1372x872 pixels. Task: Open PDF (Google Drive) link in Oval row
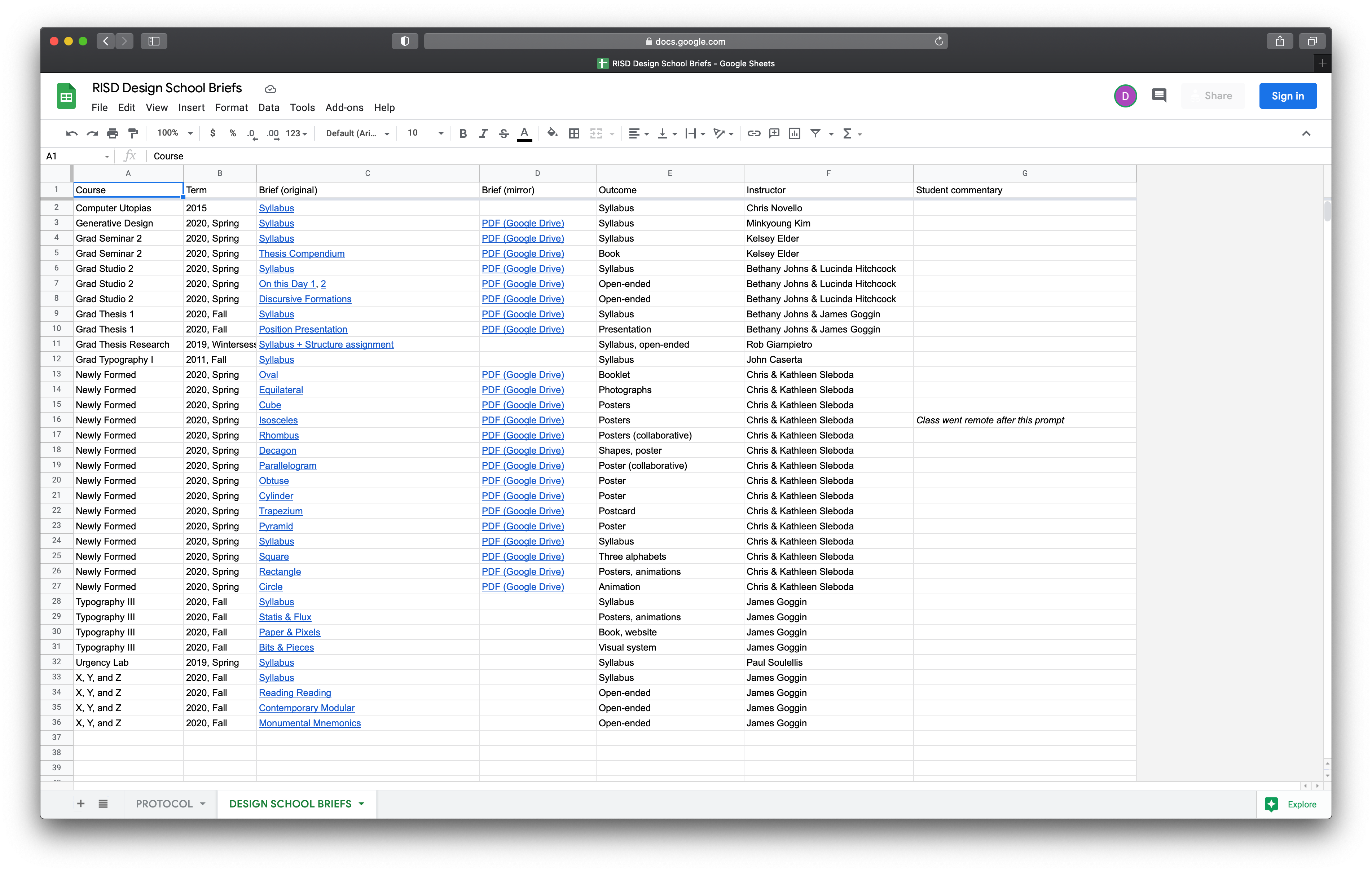[523, 375]
